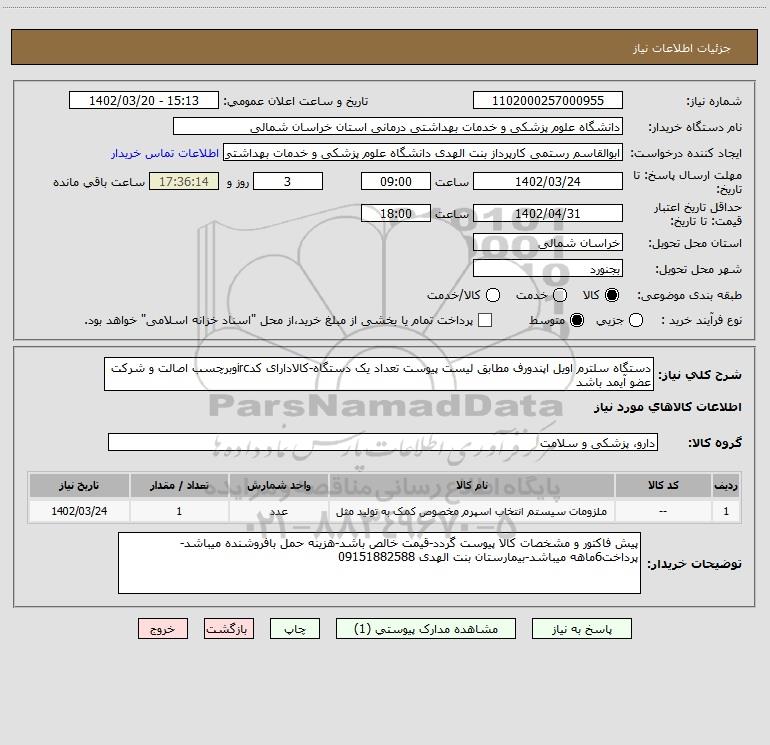This screenshot has height=745, width=770.
Task: Click the بازگشت back button
Action: 229,629
